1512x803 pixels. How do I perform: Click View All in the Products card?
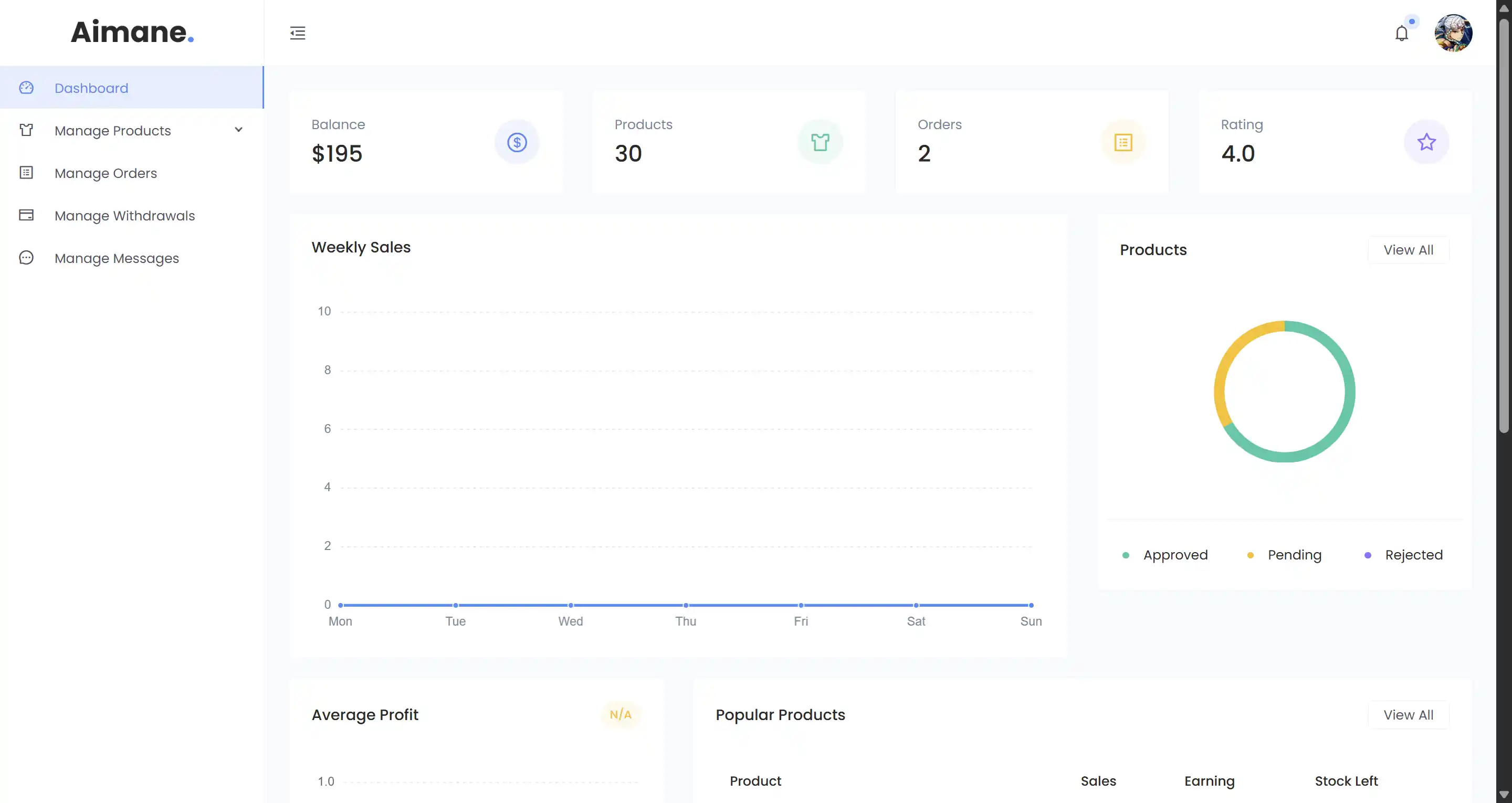coord(1408,250)
